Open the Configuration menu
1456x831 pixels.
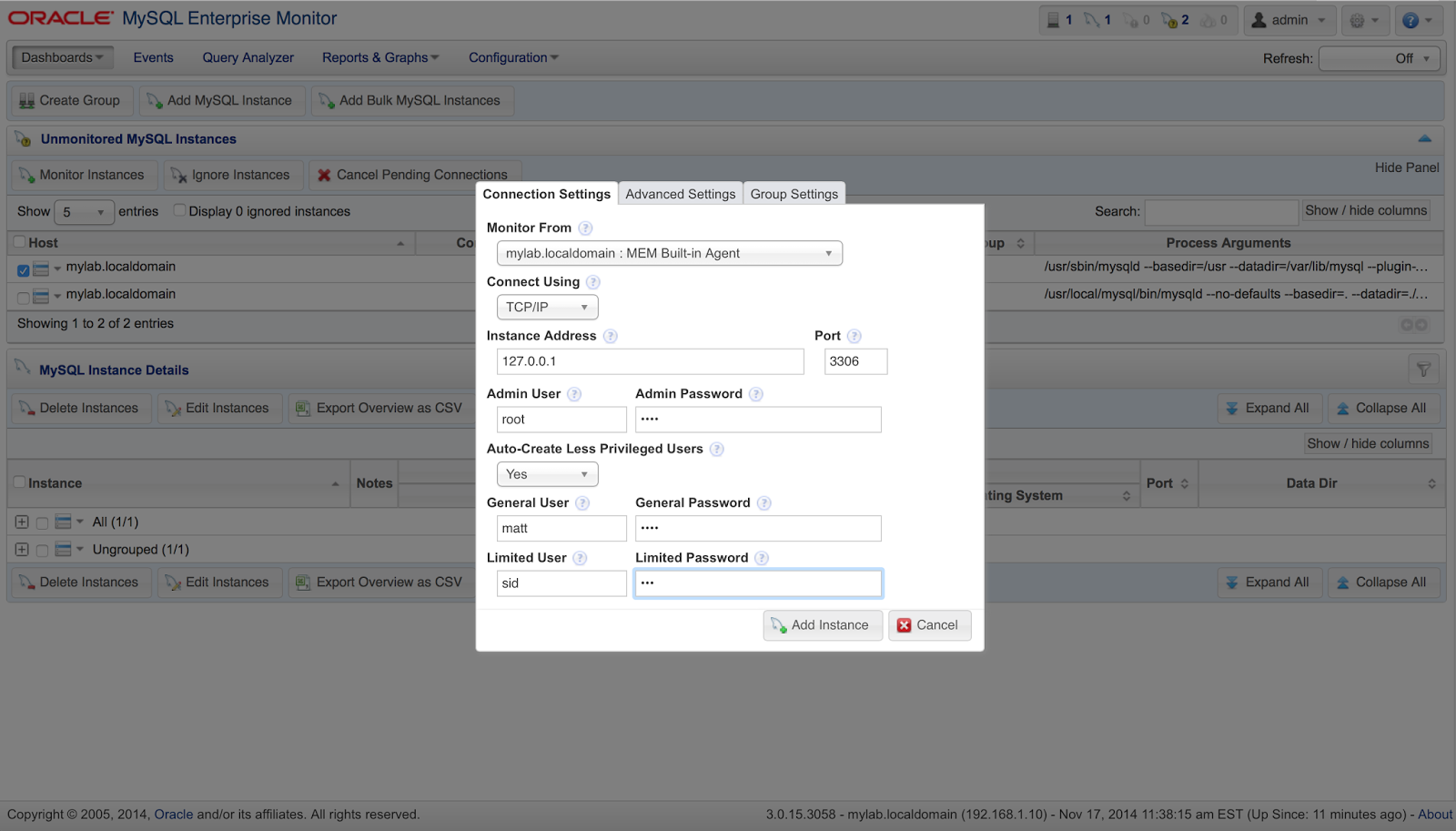[512, 56]
